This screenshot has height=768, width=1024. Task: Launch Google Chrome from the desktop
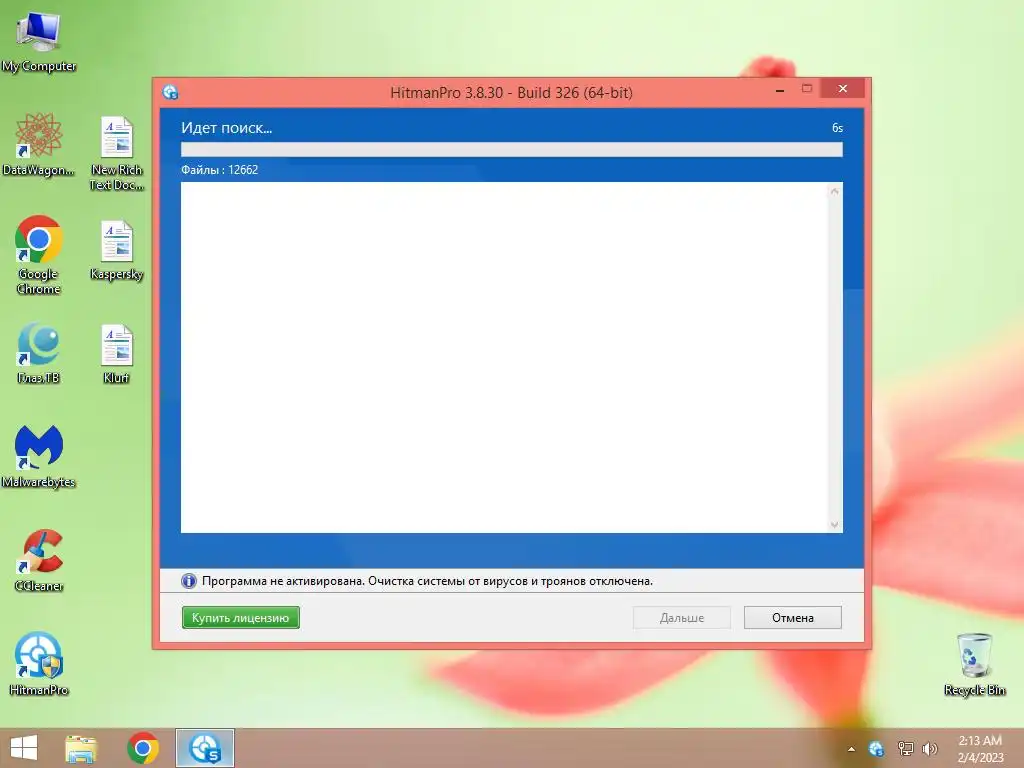click(39, 254)
